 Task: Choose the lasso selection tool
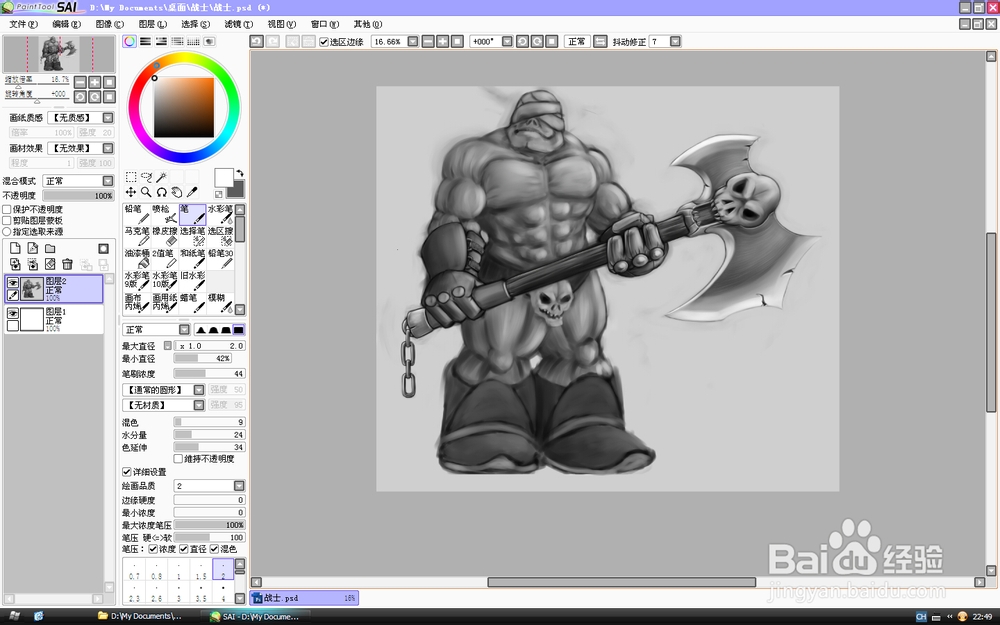point(146,177)
